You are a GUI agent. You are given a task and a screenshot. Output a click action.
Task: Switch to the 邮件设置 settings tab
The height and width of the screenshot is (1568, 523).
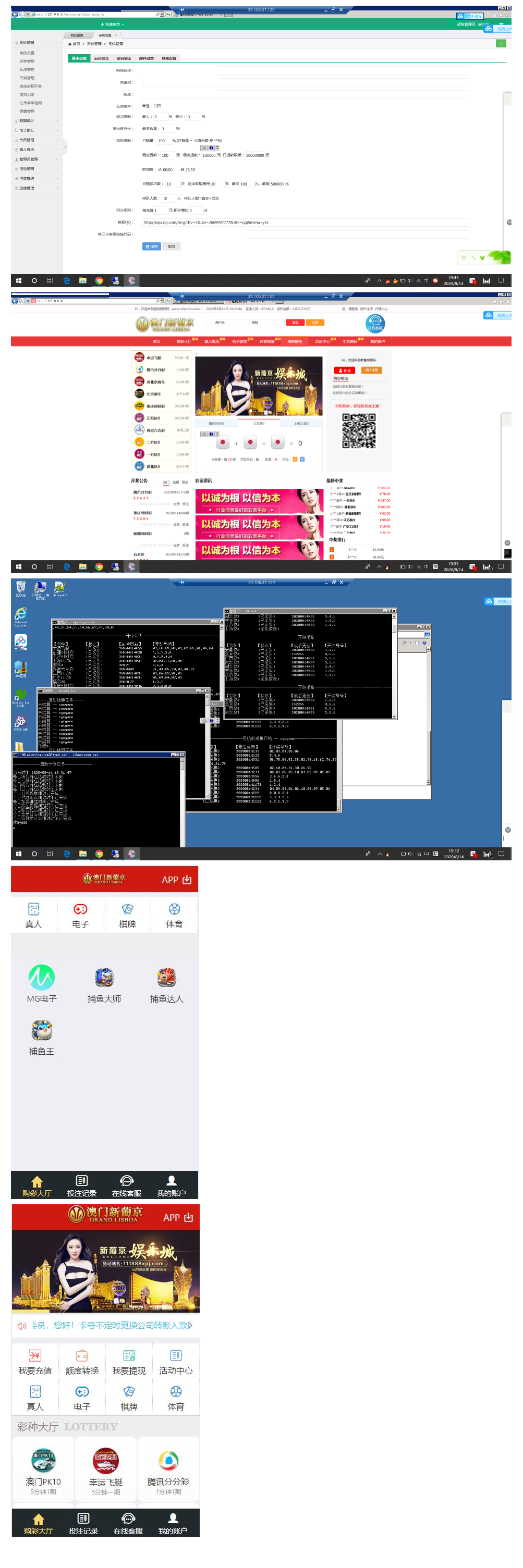point(146,58)
